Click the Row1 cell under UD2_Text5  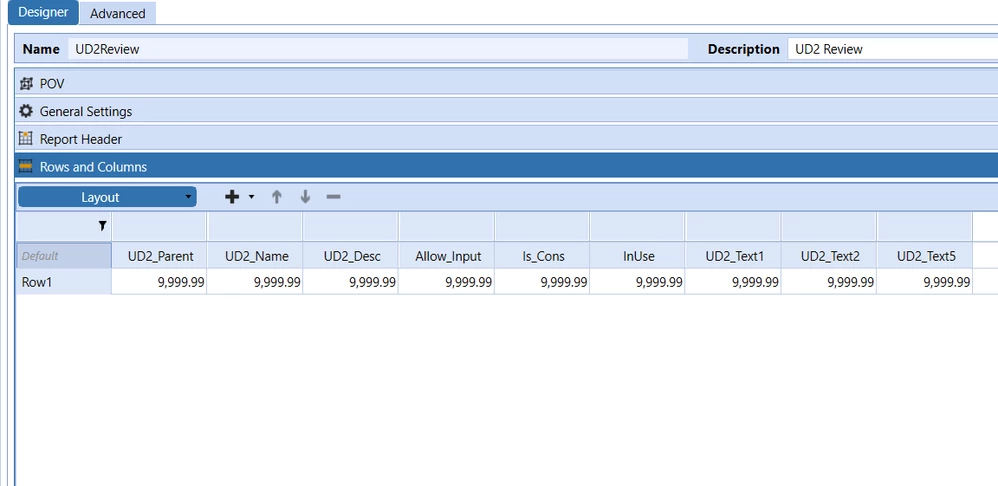click(925, 282)
